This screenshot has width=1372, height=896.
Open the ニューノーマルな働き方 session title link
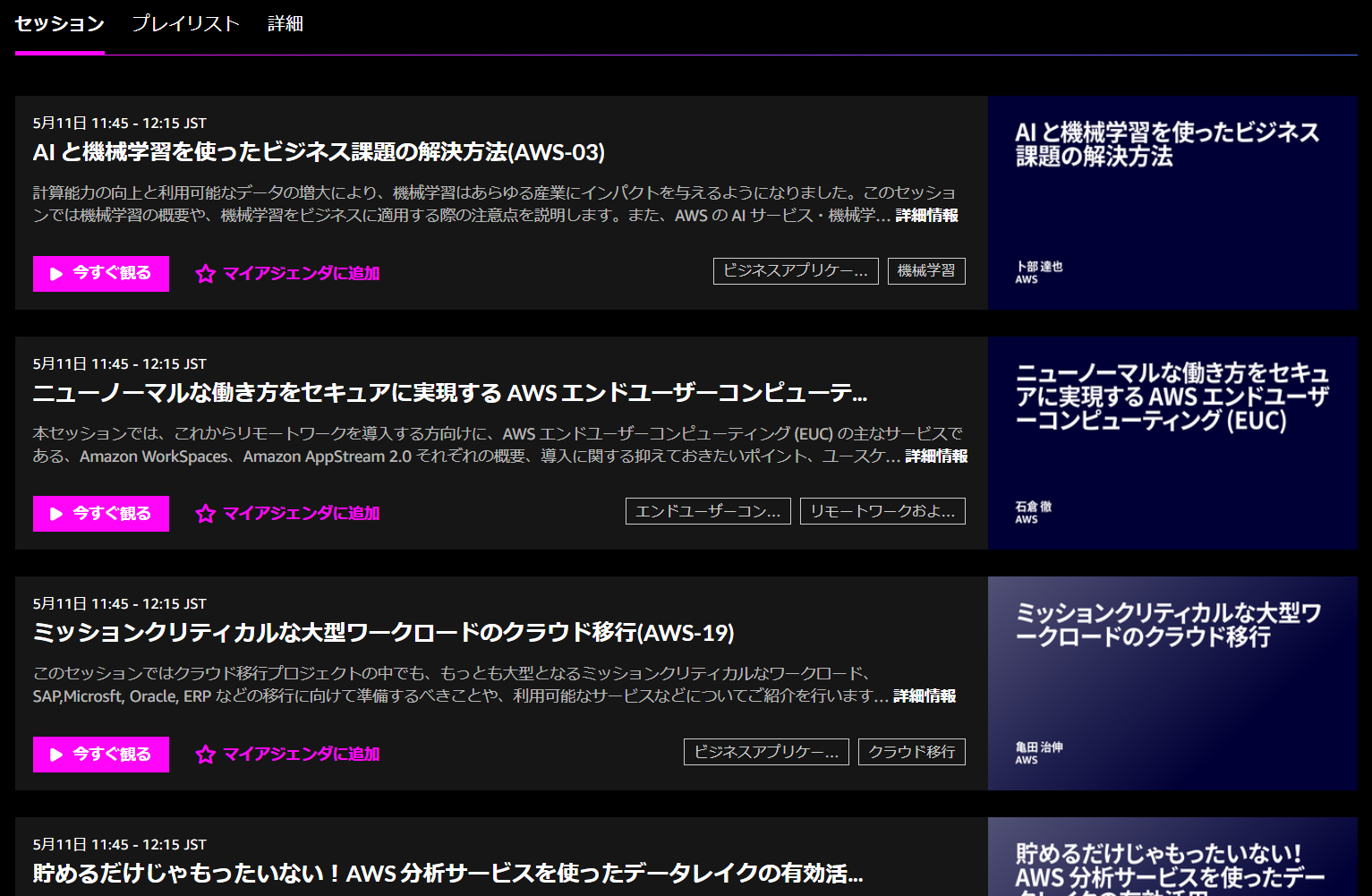[449, 393]
